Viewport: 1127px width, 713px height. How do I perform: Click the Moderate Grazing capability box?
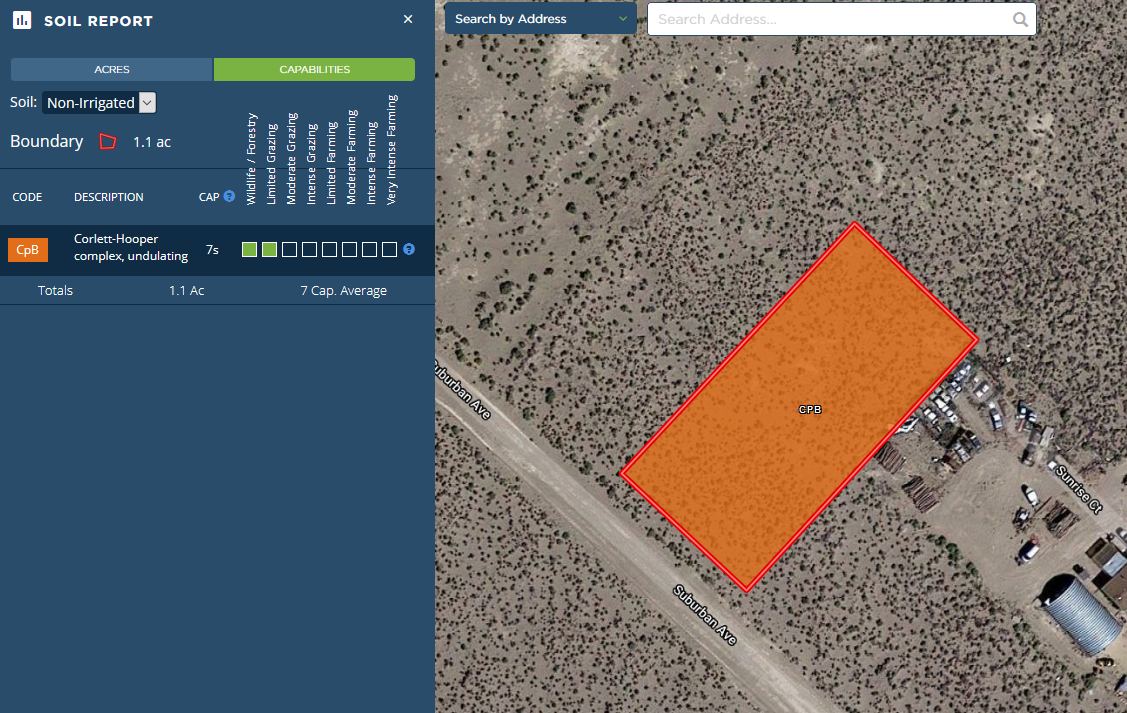click(x=290, y=249)
